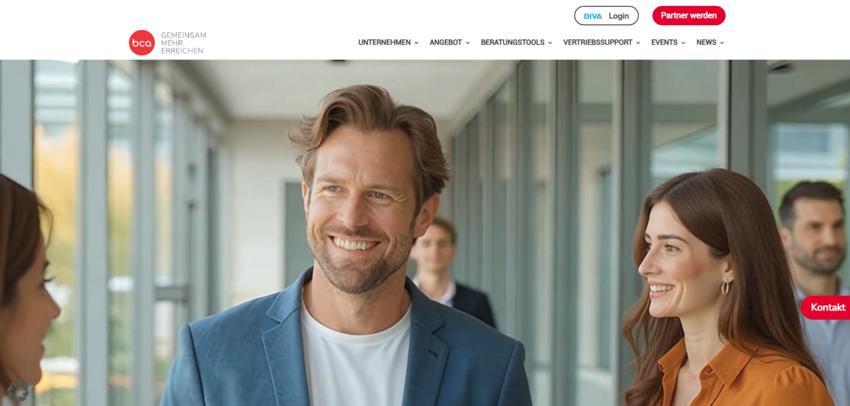Select the Vertriebssupport menu label

click(597, 42)
